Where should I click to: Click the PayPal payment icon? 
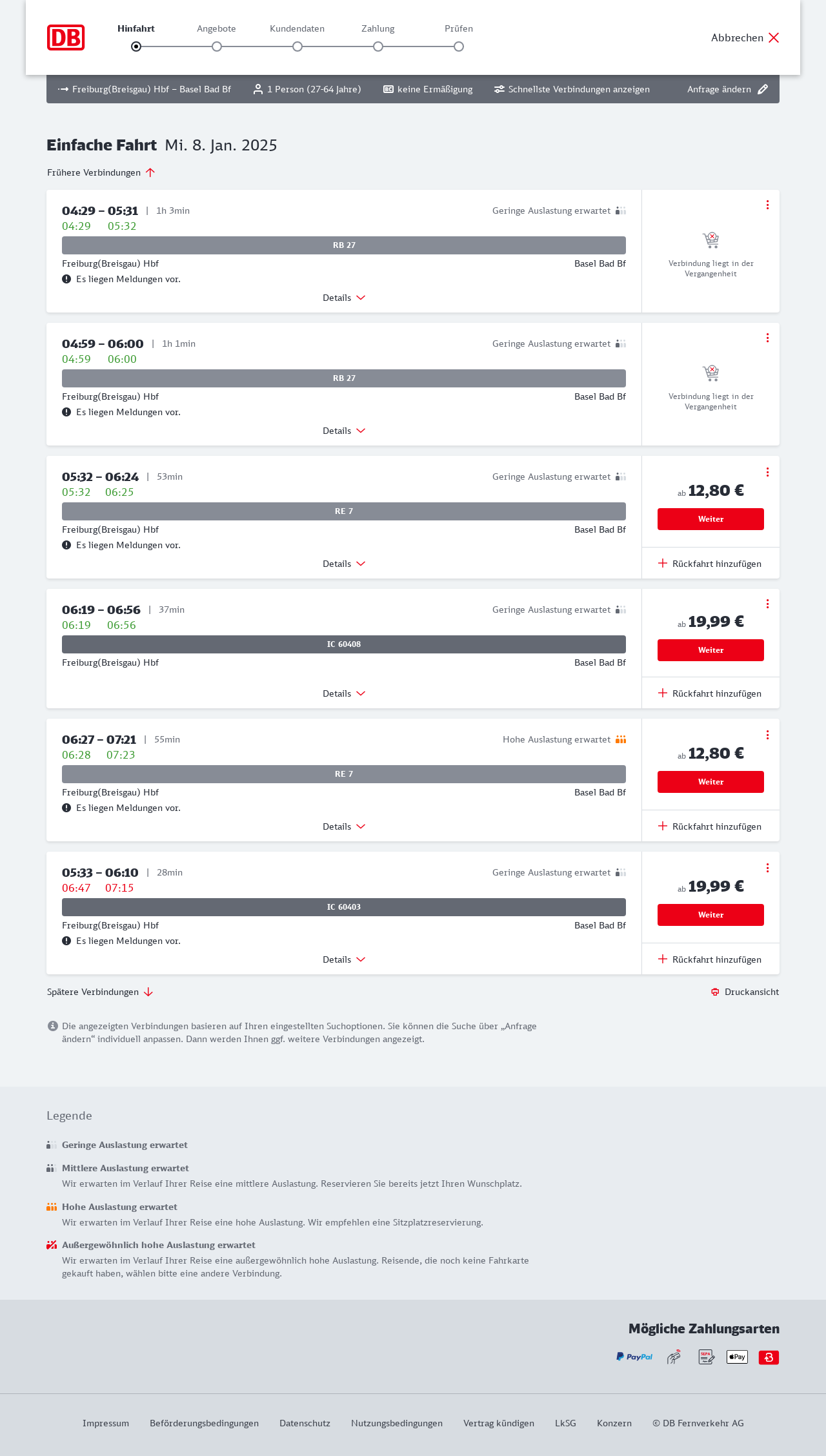[x=634, y=1357]
